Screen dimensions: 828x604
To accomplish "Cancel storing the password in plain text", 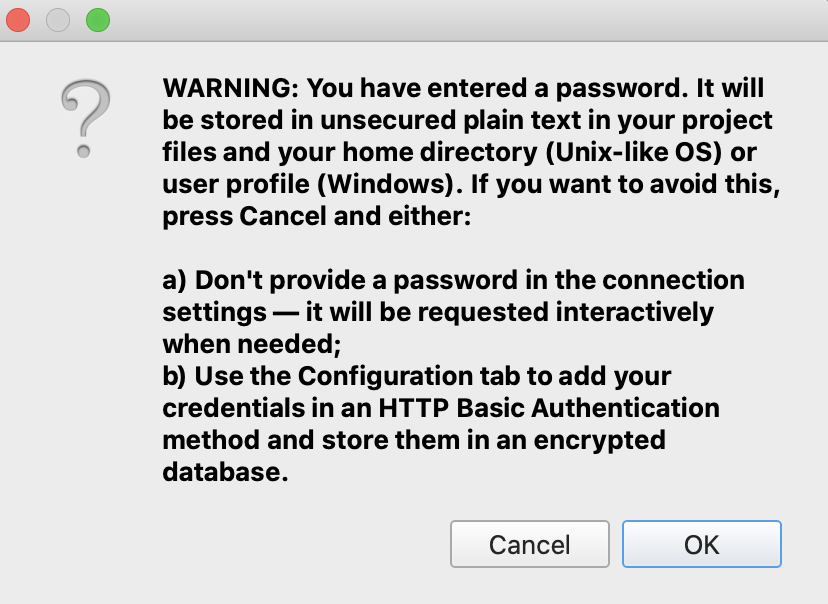I will pyautogui.click(x=530, y=544).
